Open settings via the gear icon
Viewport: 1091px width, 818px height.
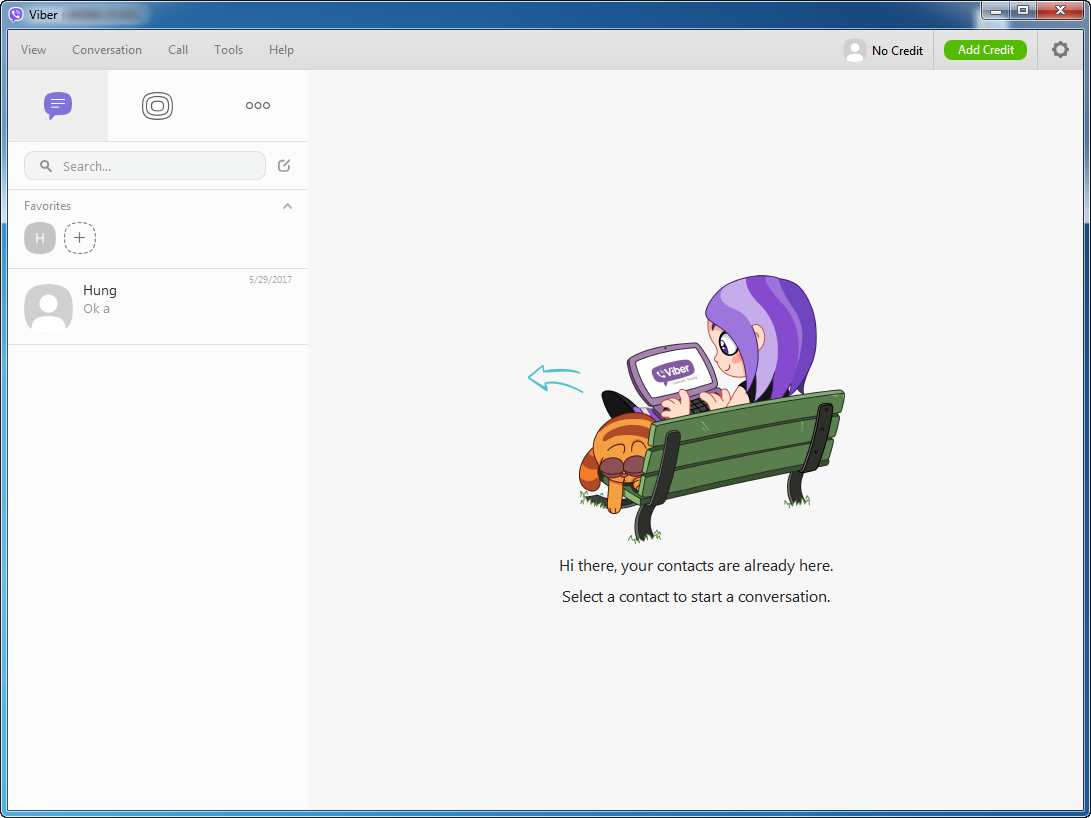coord(1060,50)
